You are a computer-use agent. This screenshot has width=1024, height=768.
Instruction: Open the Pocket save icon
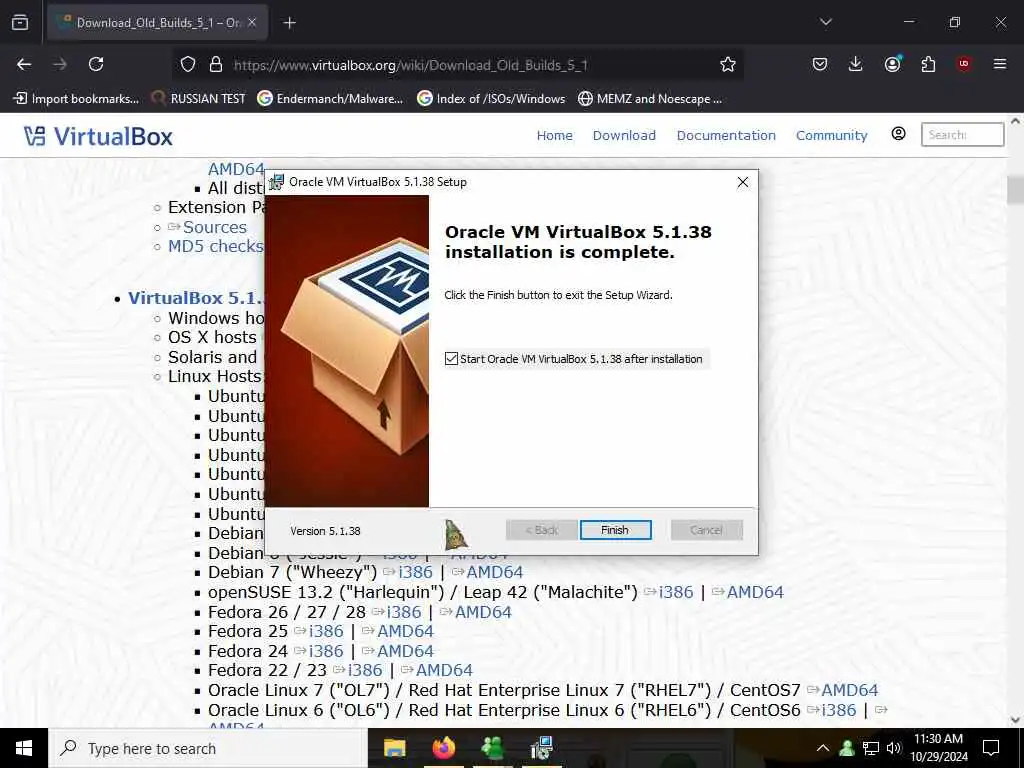point(820,64)
